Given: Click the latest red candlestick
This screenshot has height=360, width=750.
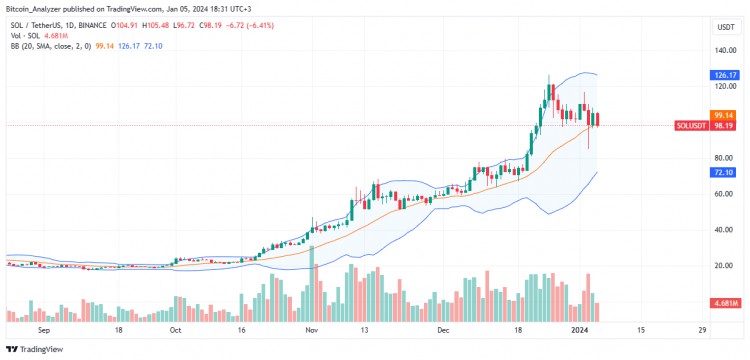Looking at the screenshot, I should point(597,120).
